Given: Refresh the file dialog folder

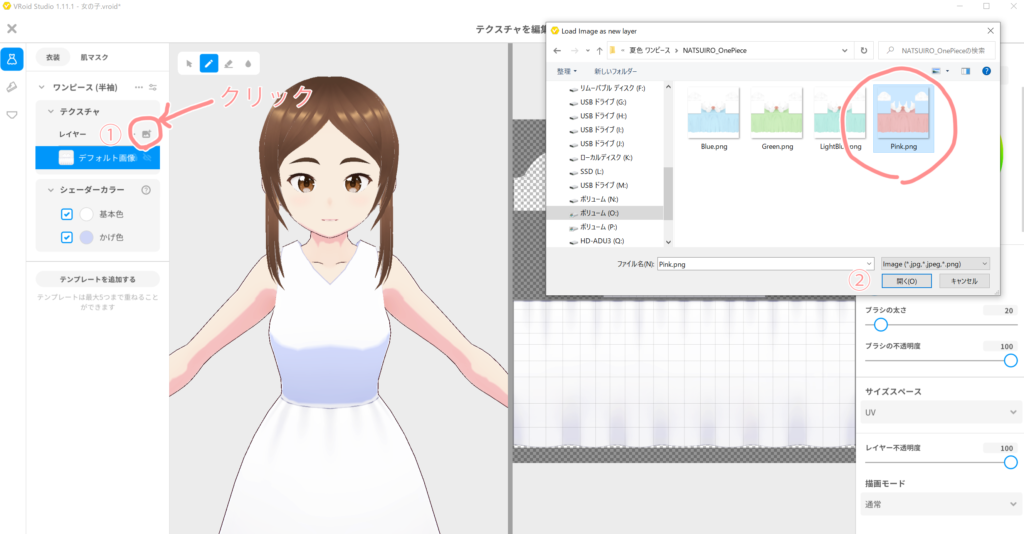Looking at the screenshot, I should (x=863, y=49).
